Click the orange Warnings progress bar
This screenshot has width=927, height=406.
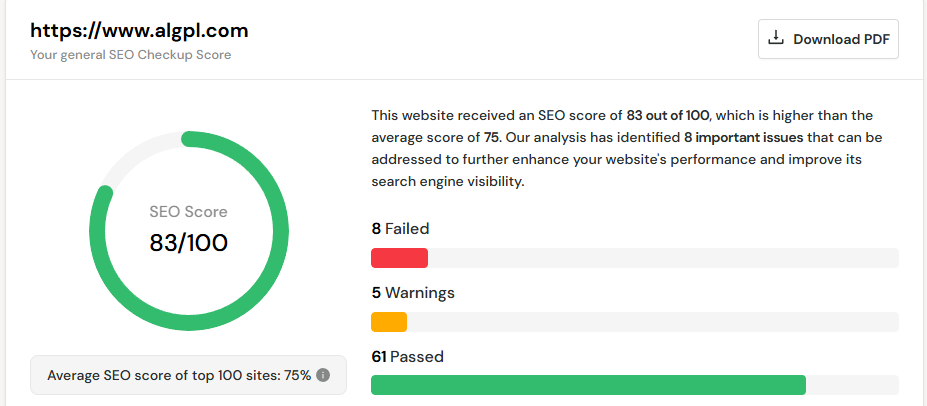click(389, 322)
